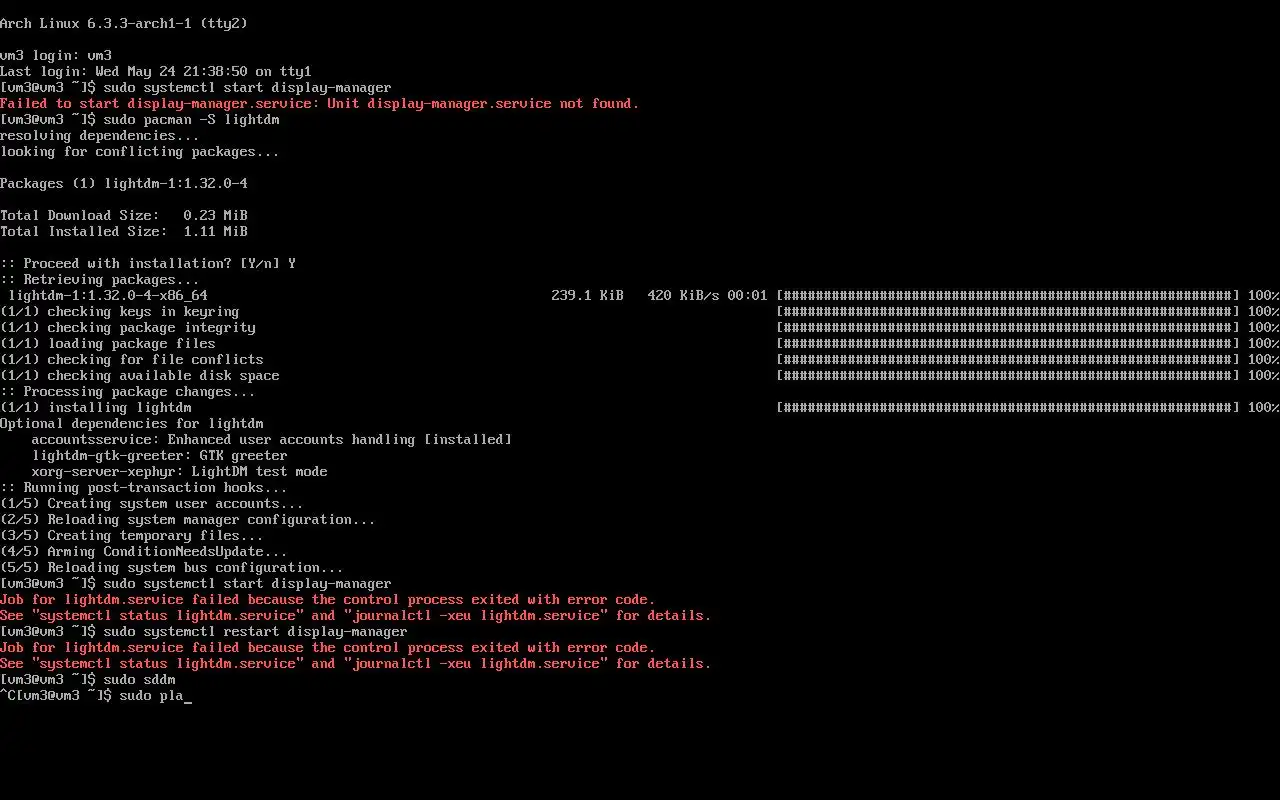Click the 'loading package files' text

(131, 343)
